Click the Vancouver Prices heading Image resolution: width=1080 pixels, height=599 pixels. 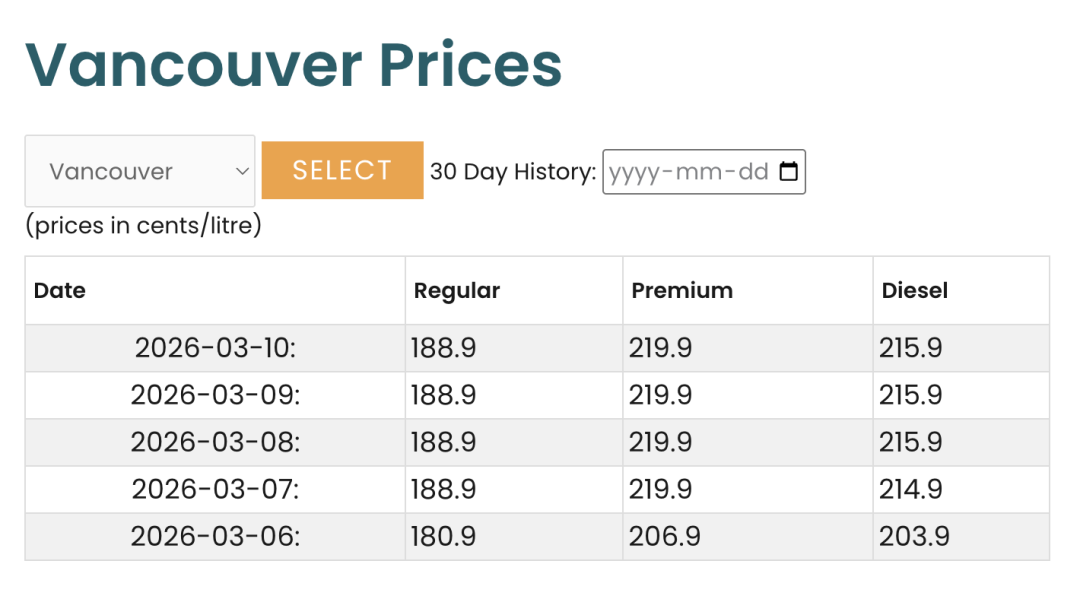tap(293, 64)
